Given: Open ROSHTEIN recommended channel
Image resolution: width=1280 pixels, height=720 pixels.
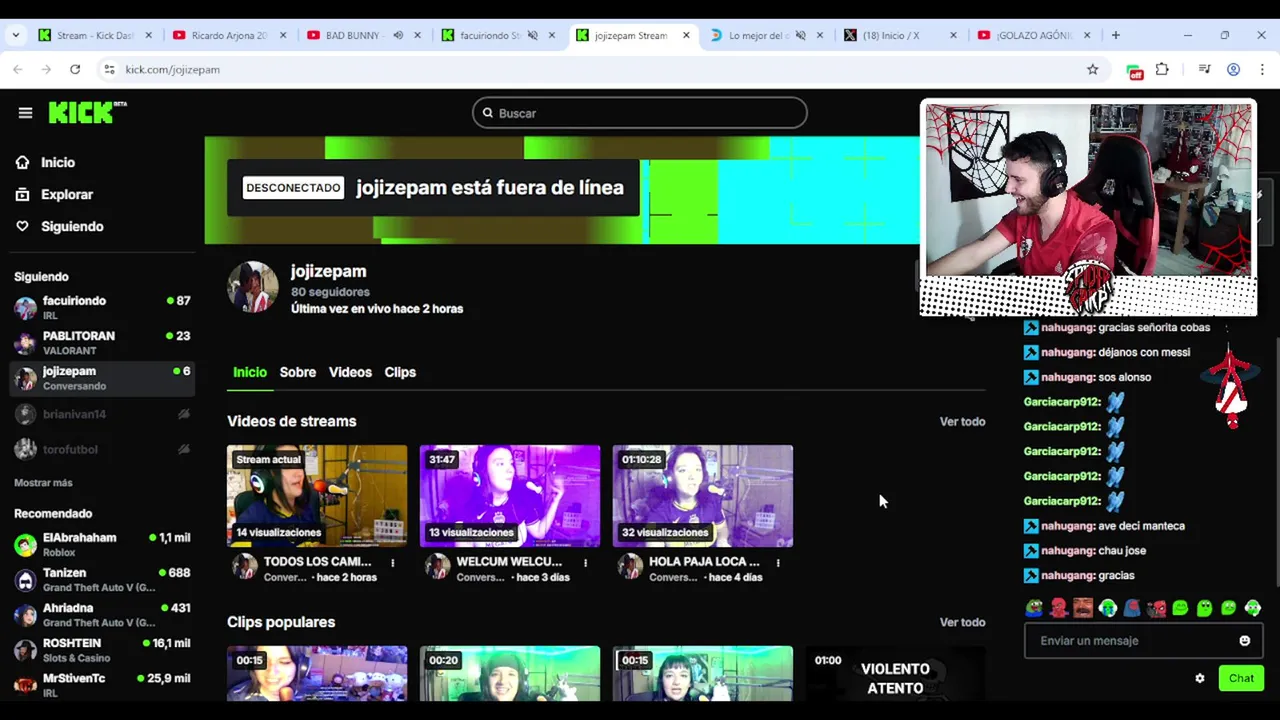Looking at the screenshot, I should [102, 649].
